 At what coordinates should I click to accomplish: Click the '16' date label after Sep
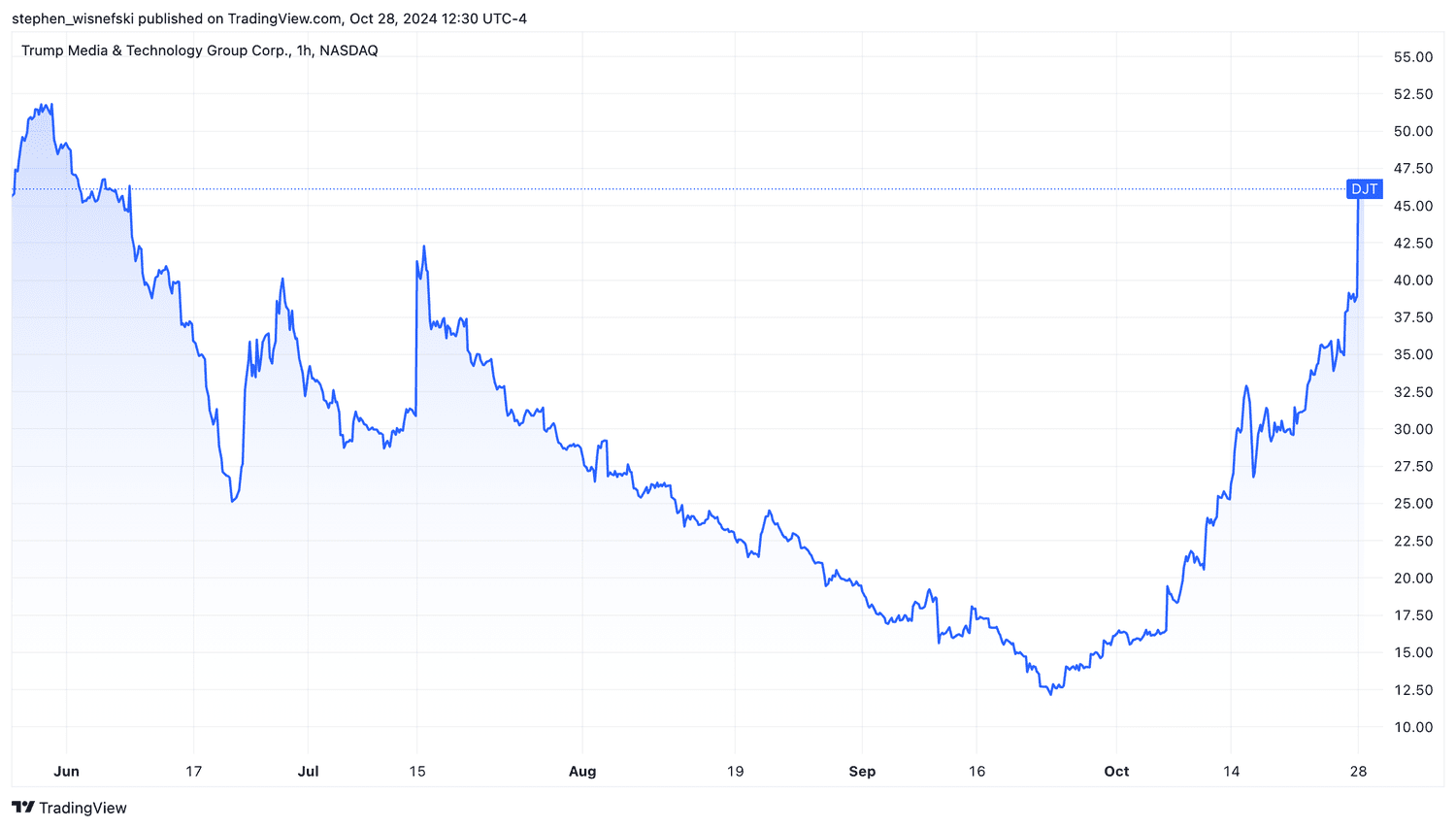976,772
